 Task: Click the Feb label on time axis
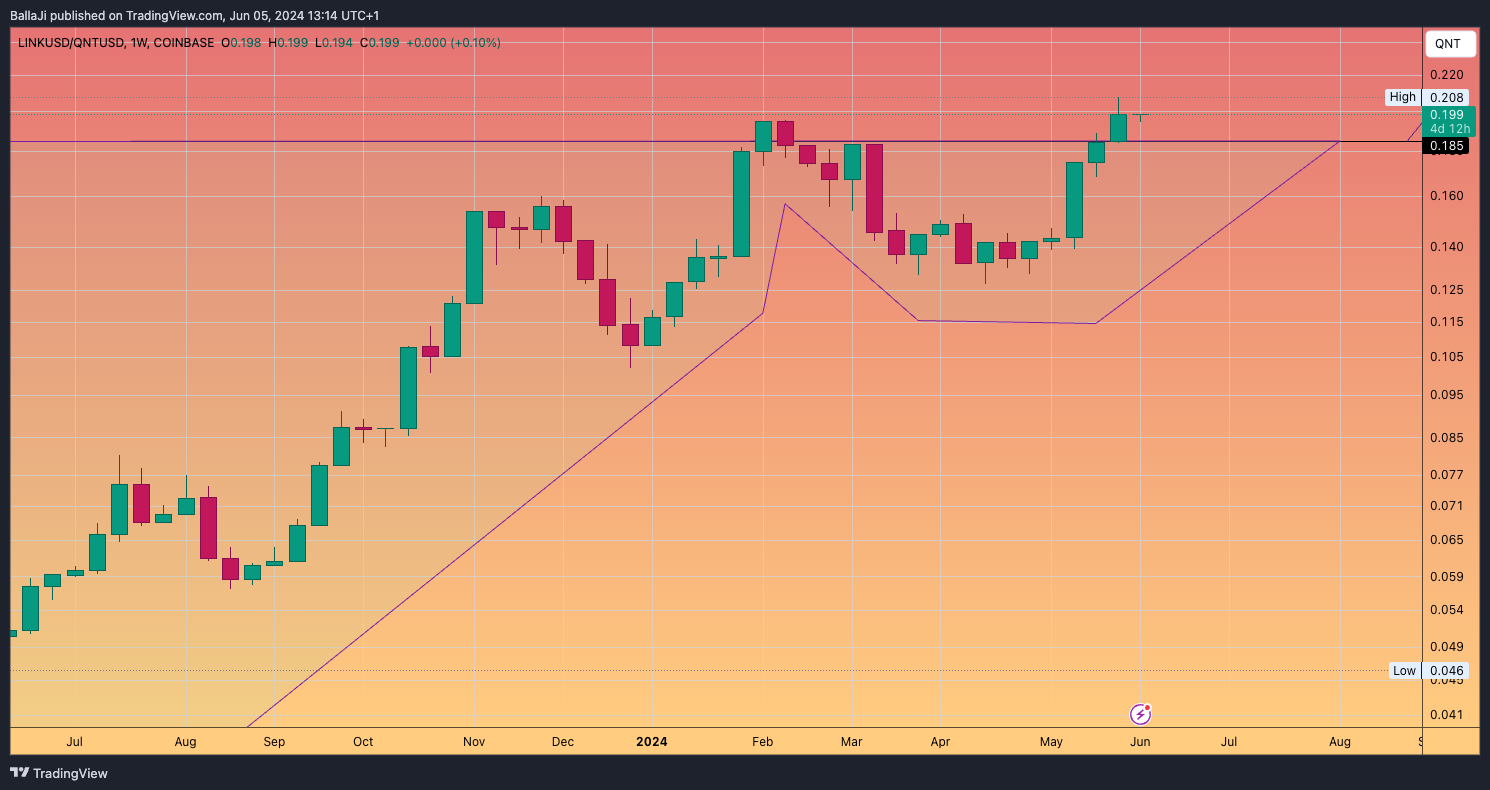pos(763,742)
